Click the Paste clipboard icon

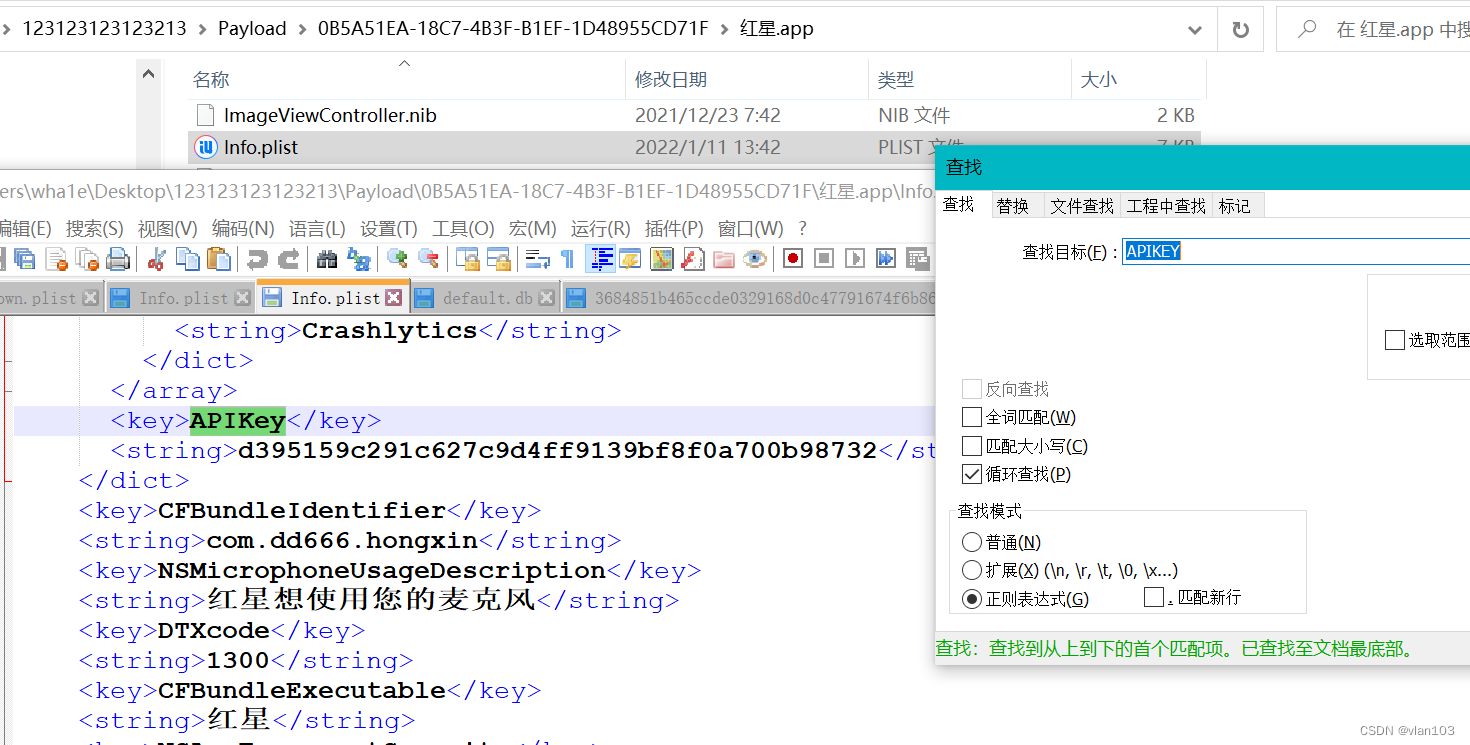219,259
